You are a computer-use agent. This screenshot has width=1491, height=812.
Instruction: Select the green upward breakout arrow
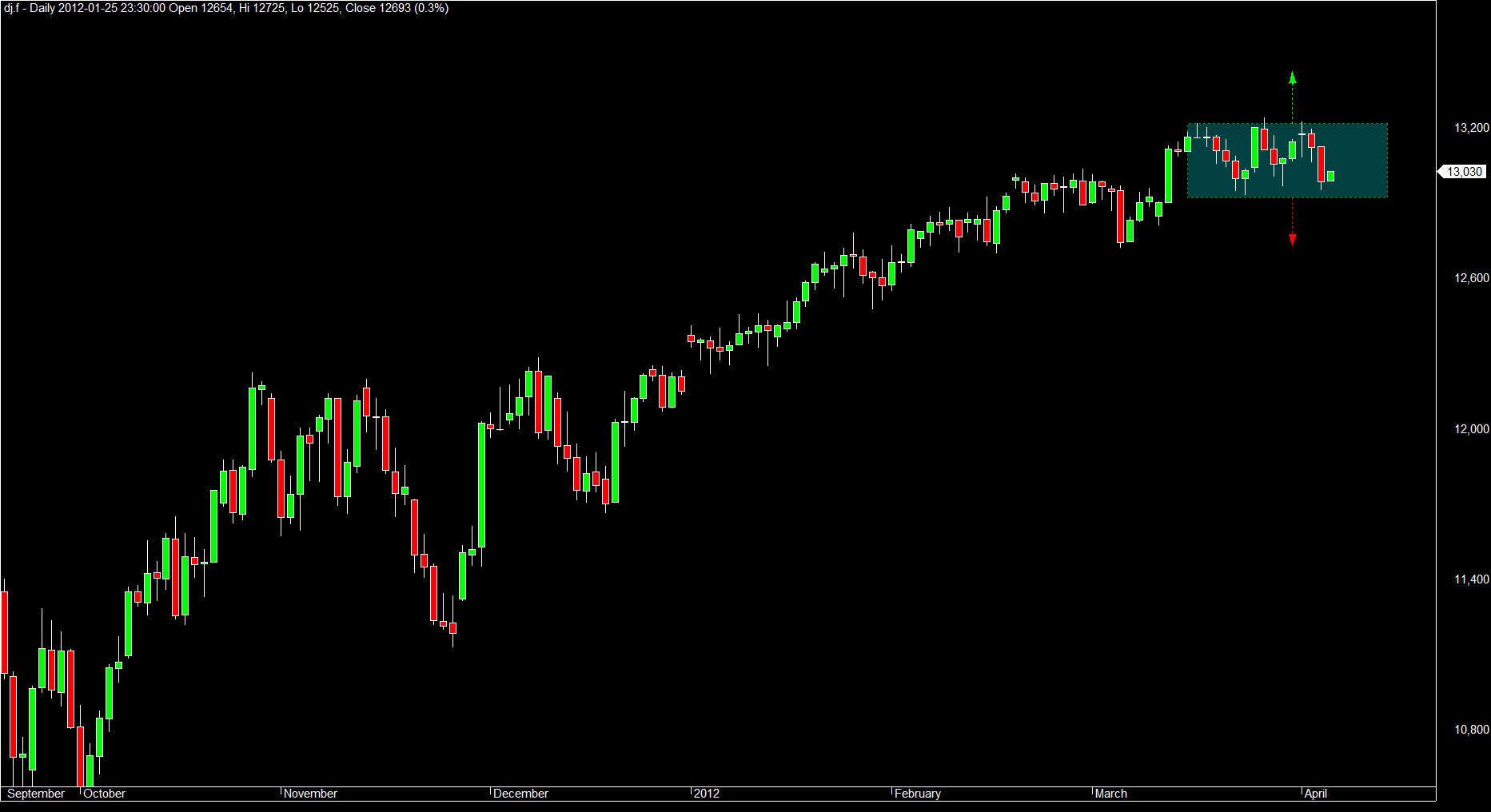click(1293, 97)
